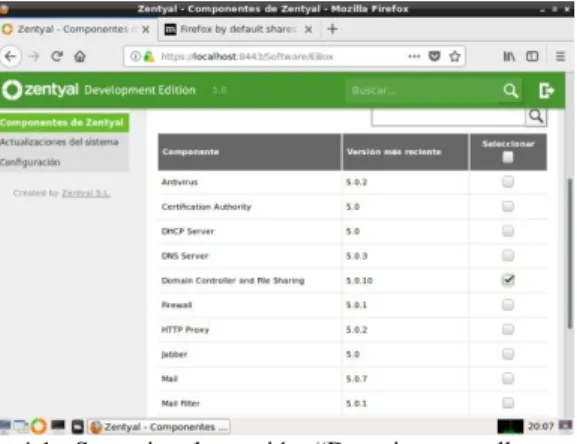Click the component filter search magnifier
This screenshot has height=444, width=577.
[536, 116]
